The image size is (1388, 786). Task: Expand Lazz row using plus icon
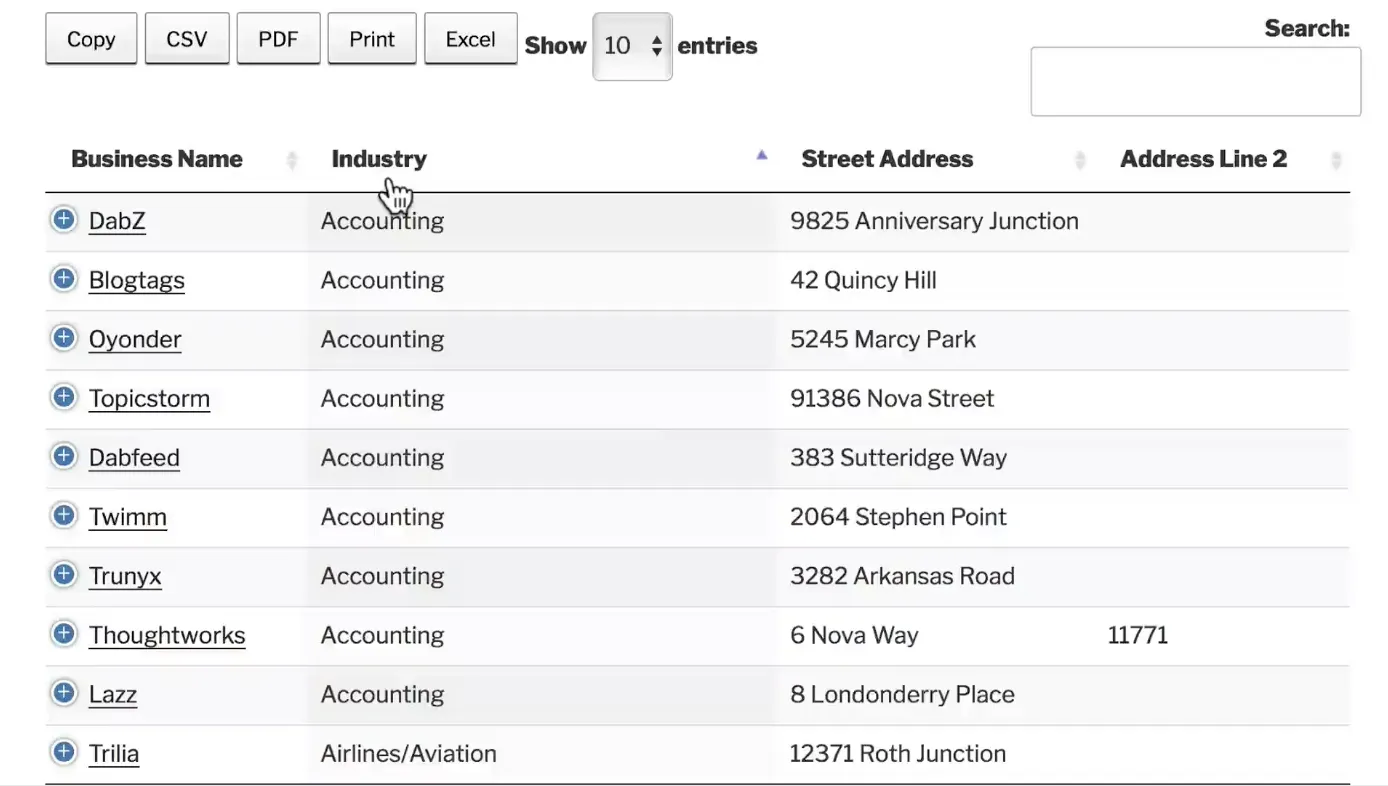[63, 692]
